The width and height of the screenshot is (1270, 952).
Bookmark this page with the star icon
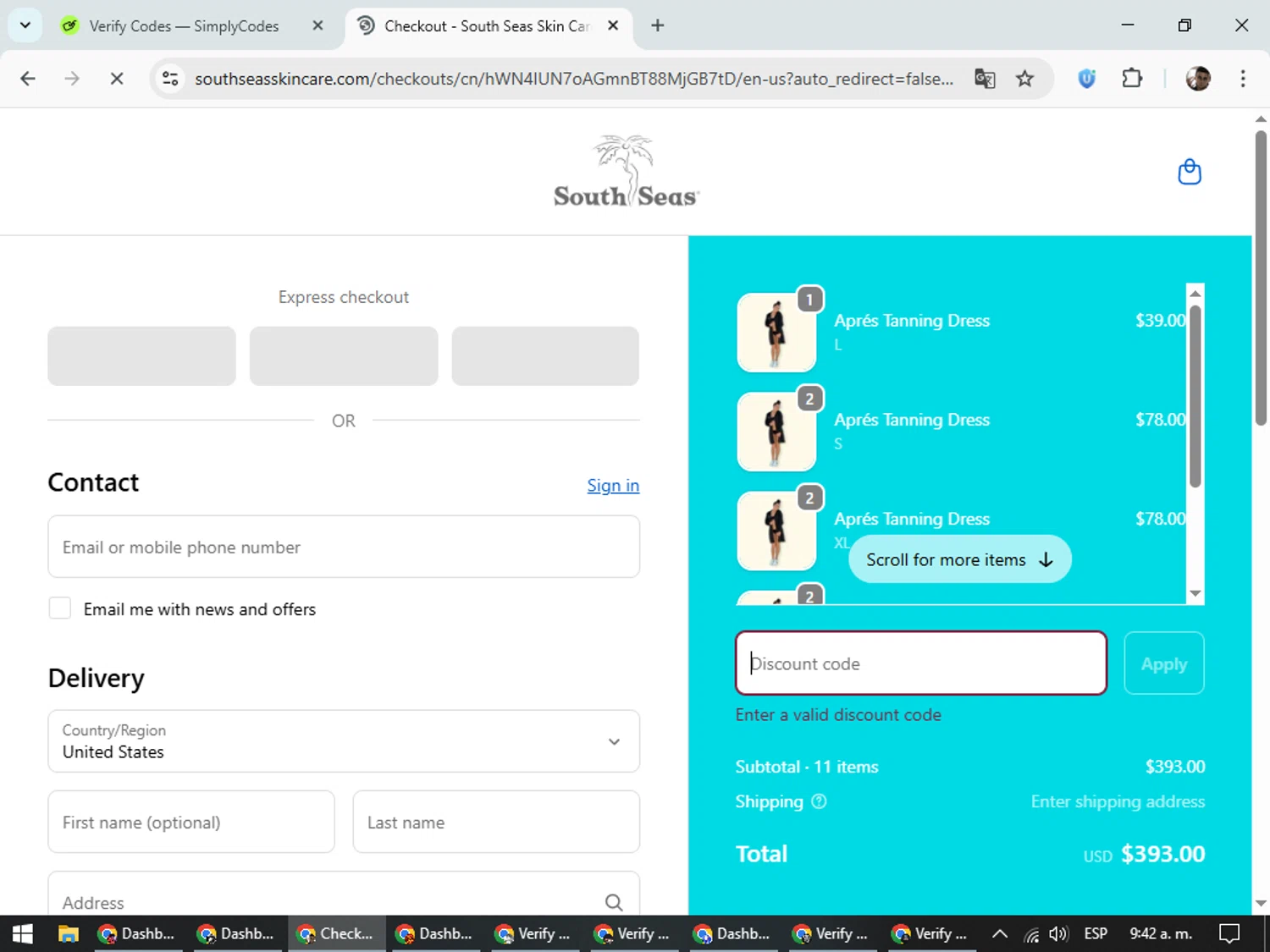[x=1025, y=79]
